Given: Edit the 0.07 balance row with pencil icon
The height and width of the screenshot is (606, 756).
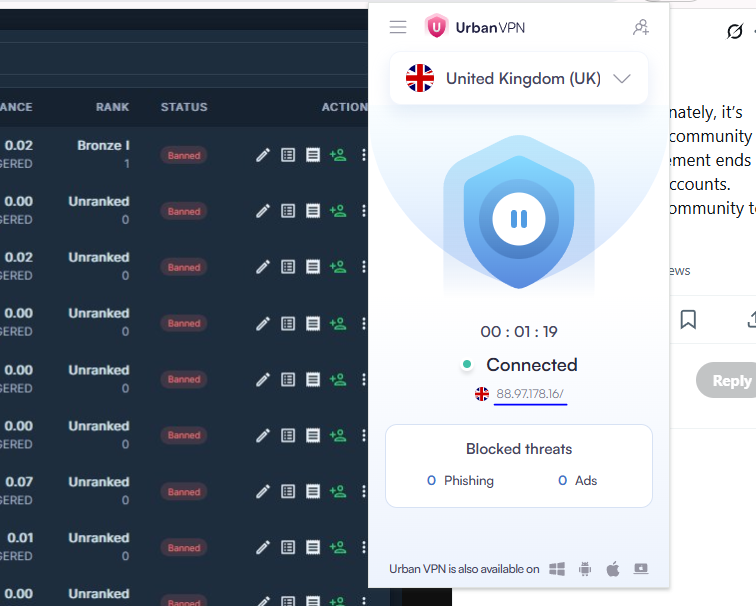Looking at the screenshot, I should [x=263, y=491].
